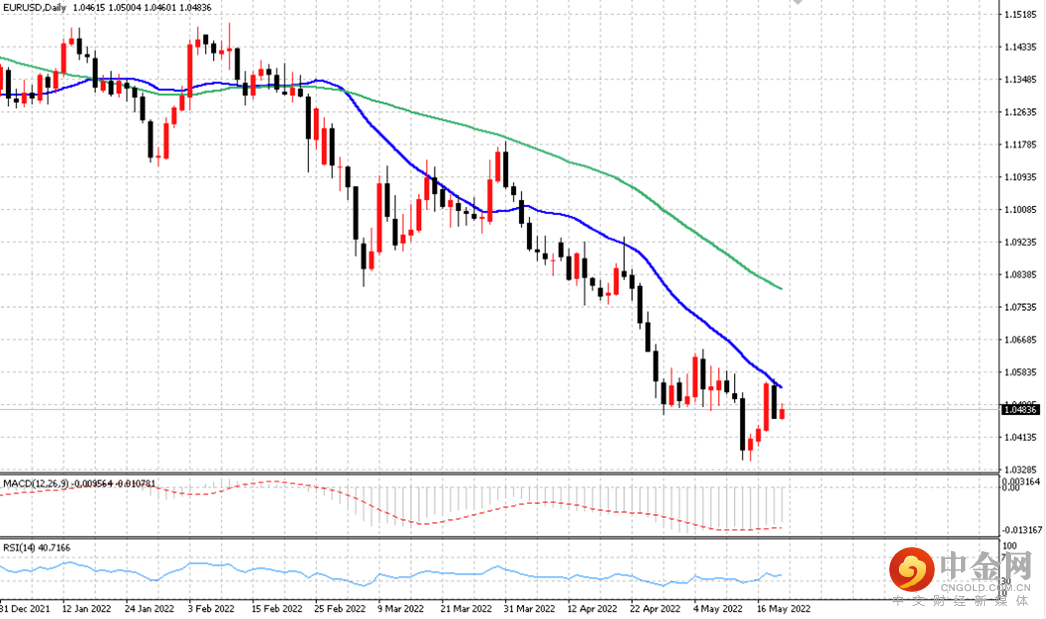Click the 1.10935 price axis label
The height and width of the screenshot is (619, 1046).
[1021, 177]
